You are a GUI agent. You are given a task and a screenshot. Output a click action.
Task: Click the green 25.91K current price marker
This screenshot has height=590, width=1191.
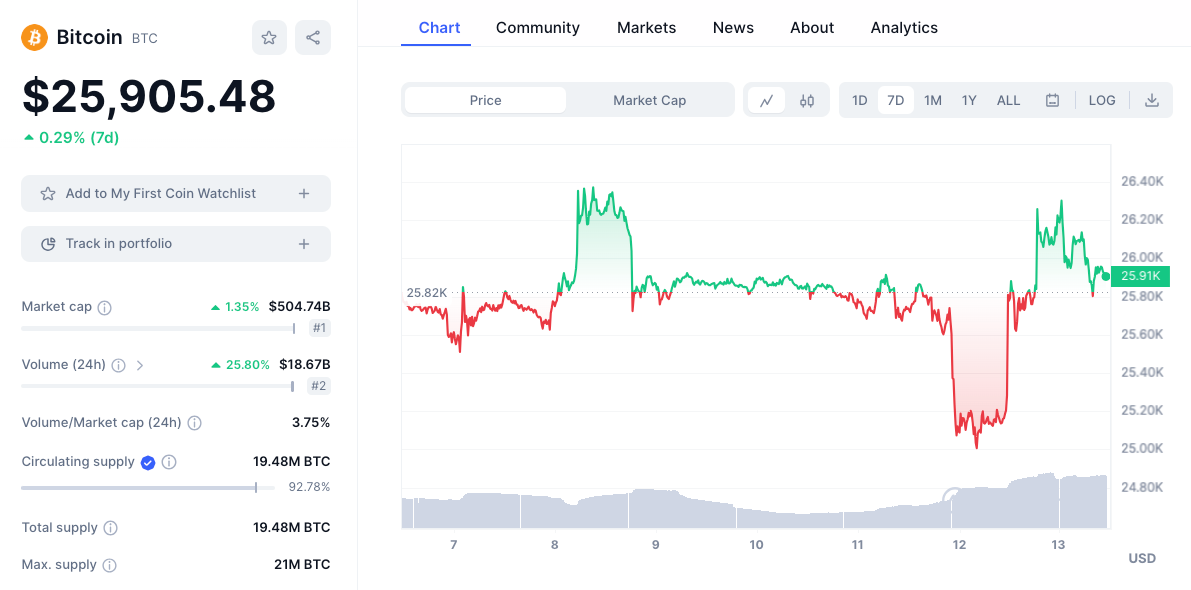[1139, 276]
